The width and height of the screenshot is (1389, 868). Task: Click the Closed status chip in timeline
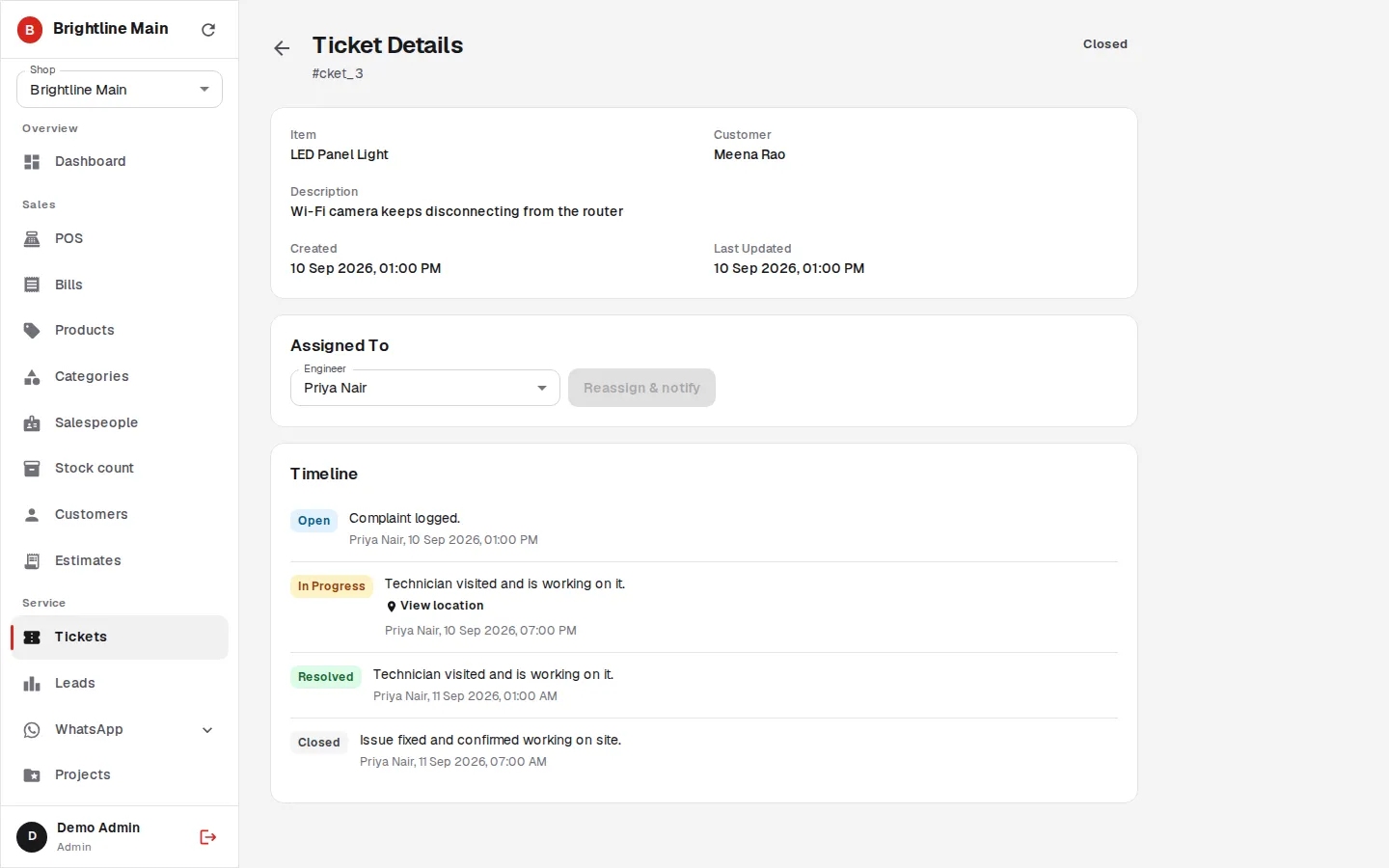(319, 743)
